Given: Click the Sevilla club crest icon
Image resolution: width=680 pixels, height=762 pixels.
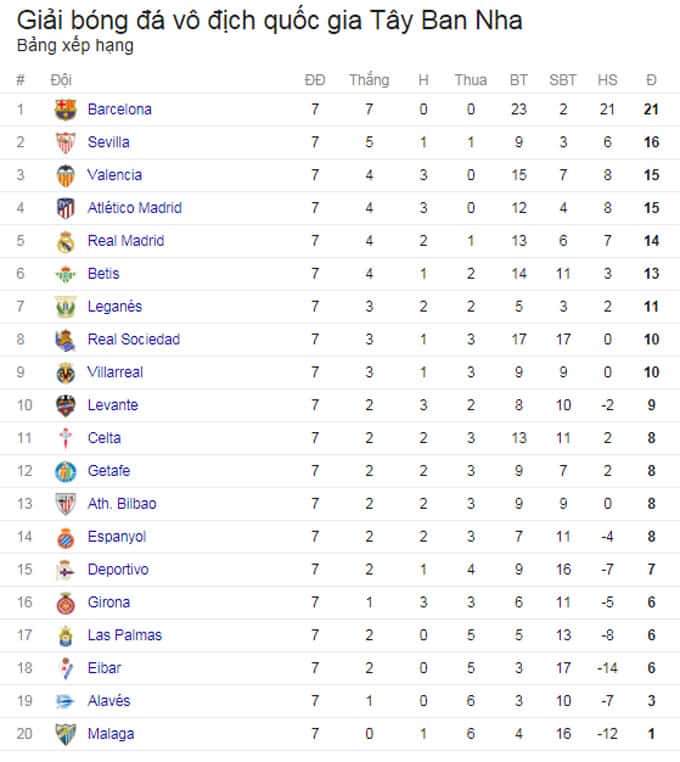Looking at the screenshot, I should (66, 143).
